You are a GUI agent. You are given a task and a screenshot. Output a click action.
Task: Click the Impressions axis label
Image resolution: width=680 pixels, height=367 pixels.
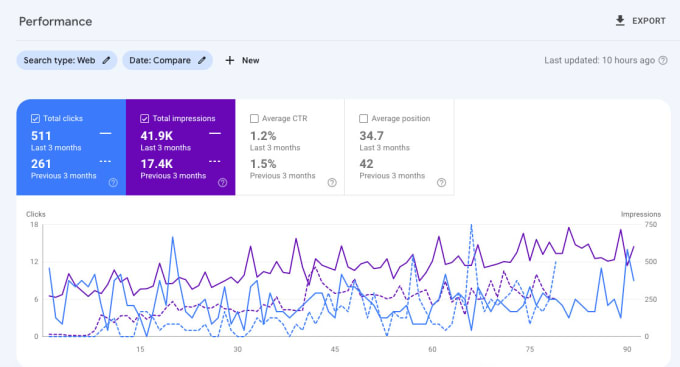[641, 214]
